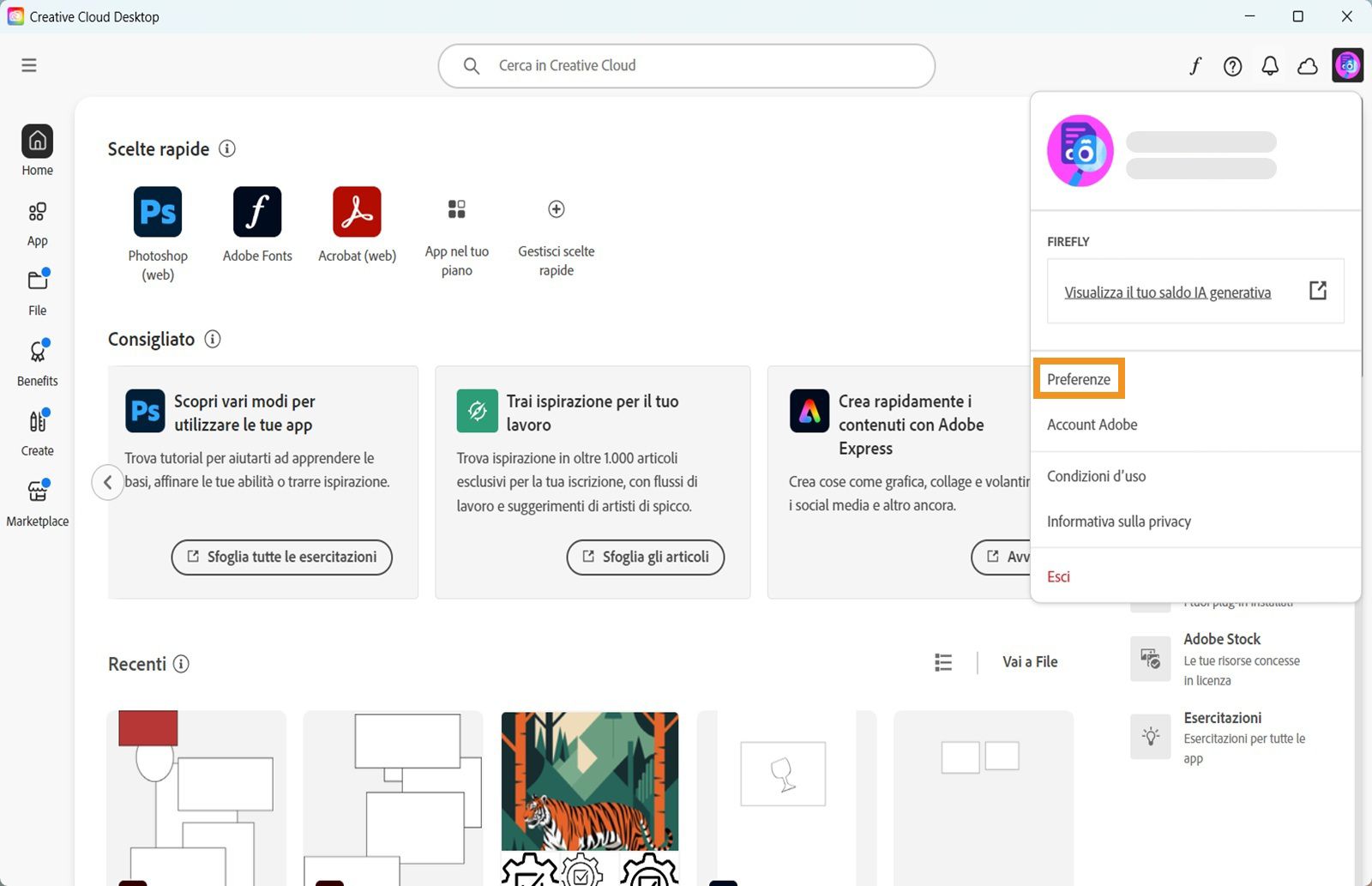
Task: Click the Sfoglia gli articoli button
Action: pyautogui.click(x=645, y=557)
